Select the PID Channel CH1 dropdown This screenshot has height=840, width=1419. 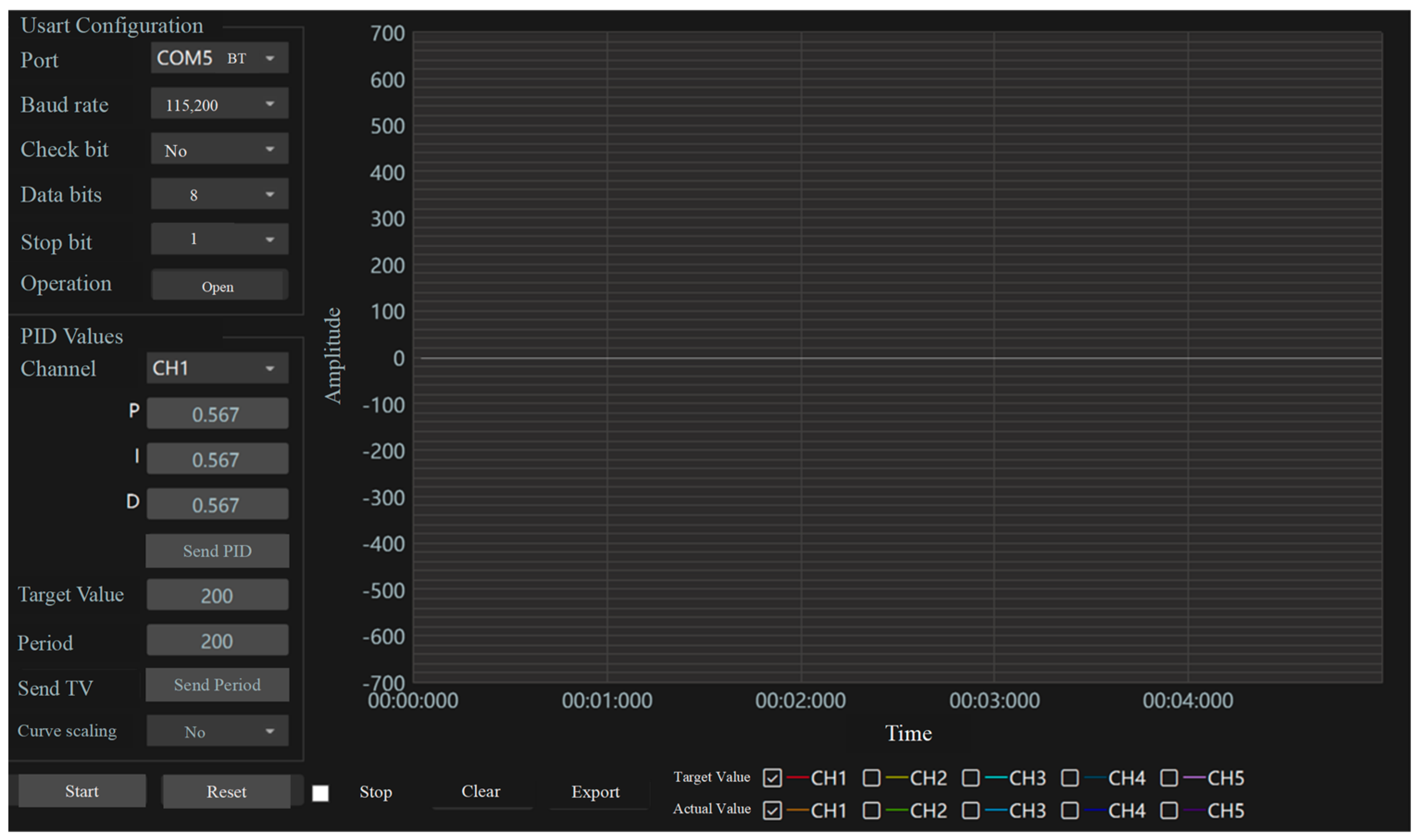click(218, 368)
